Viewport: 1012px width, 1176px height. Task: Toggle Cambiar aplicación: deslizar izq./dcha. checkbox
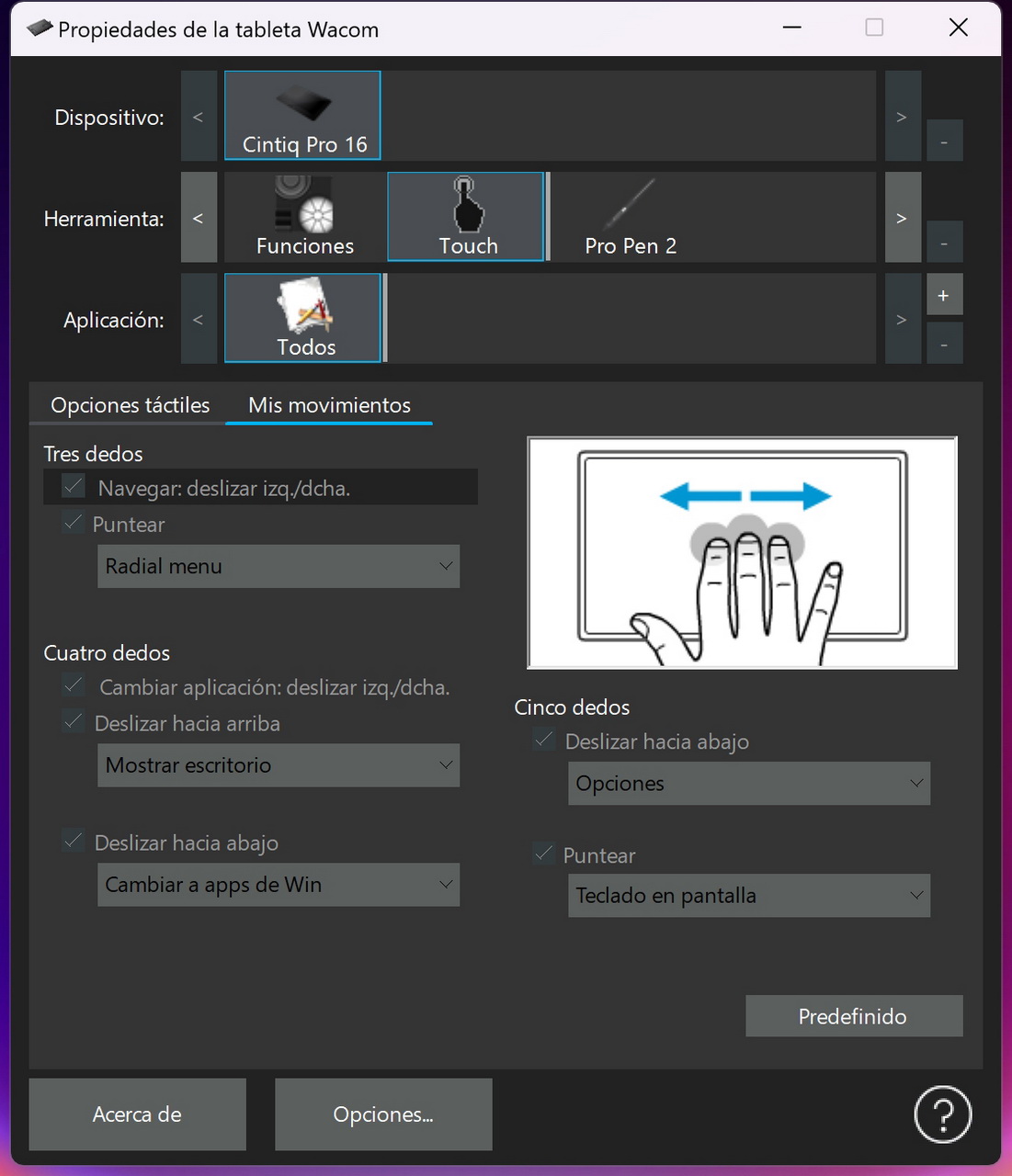[74, 685]
